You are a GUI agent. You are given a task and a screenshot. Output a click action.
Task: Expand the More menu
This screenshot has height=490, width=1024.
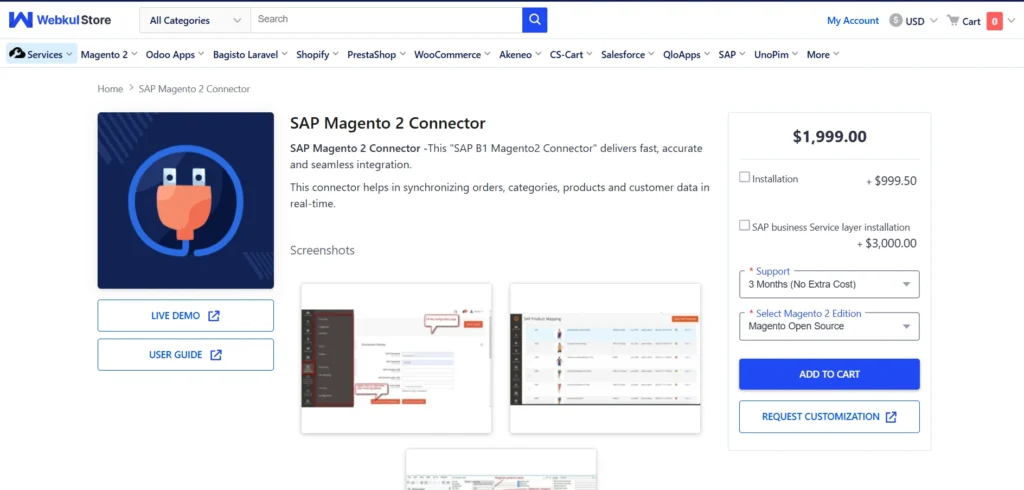click(x=823, y=55)
